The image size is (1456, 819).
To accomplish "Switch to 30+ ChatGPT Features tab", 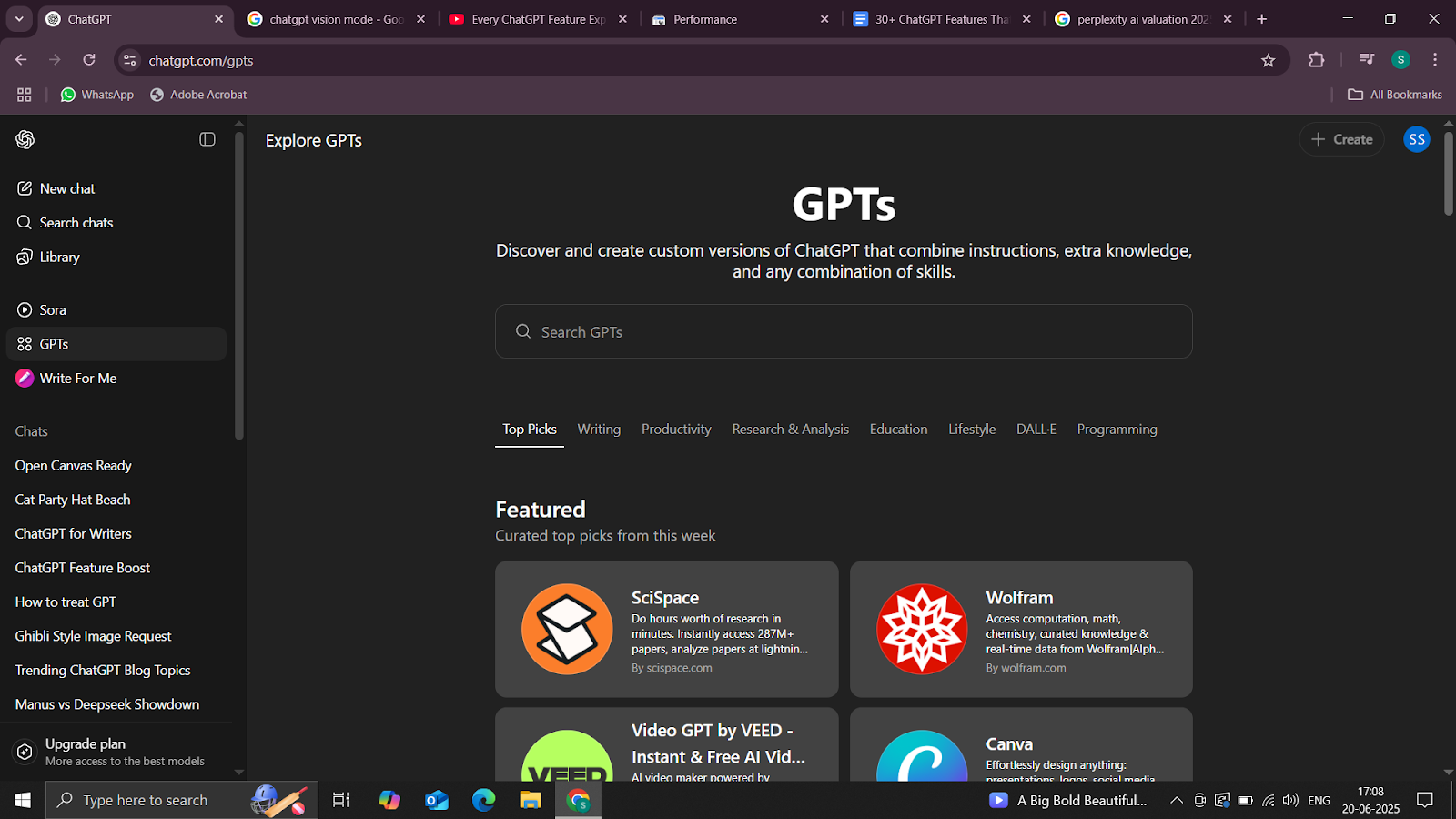I will (943, 19).
